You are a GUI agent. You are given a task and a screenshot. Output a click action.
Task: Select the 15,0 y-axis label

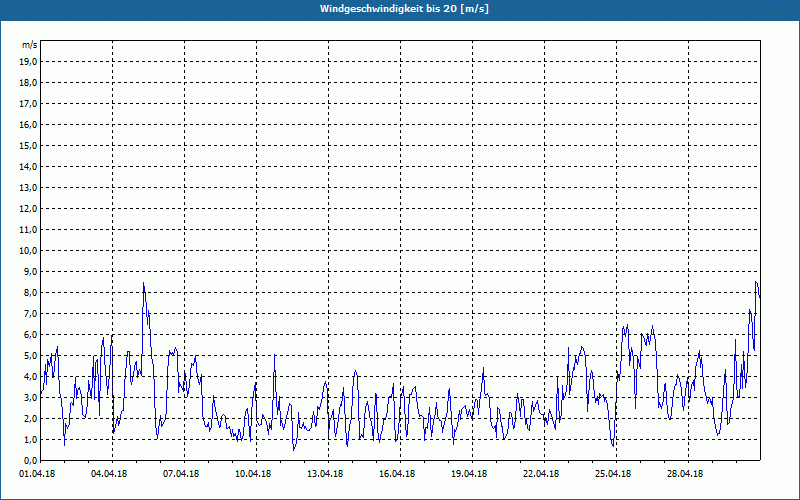click(29, 145)
